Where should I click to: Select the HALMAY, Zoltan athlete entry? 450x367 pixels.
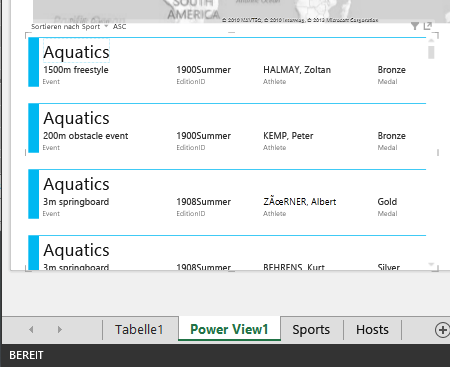point(297,70)
